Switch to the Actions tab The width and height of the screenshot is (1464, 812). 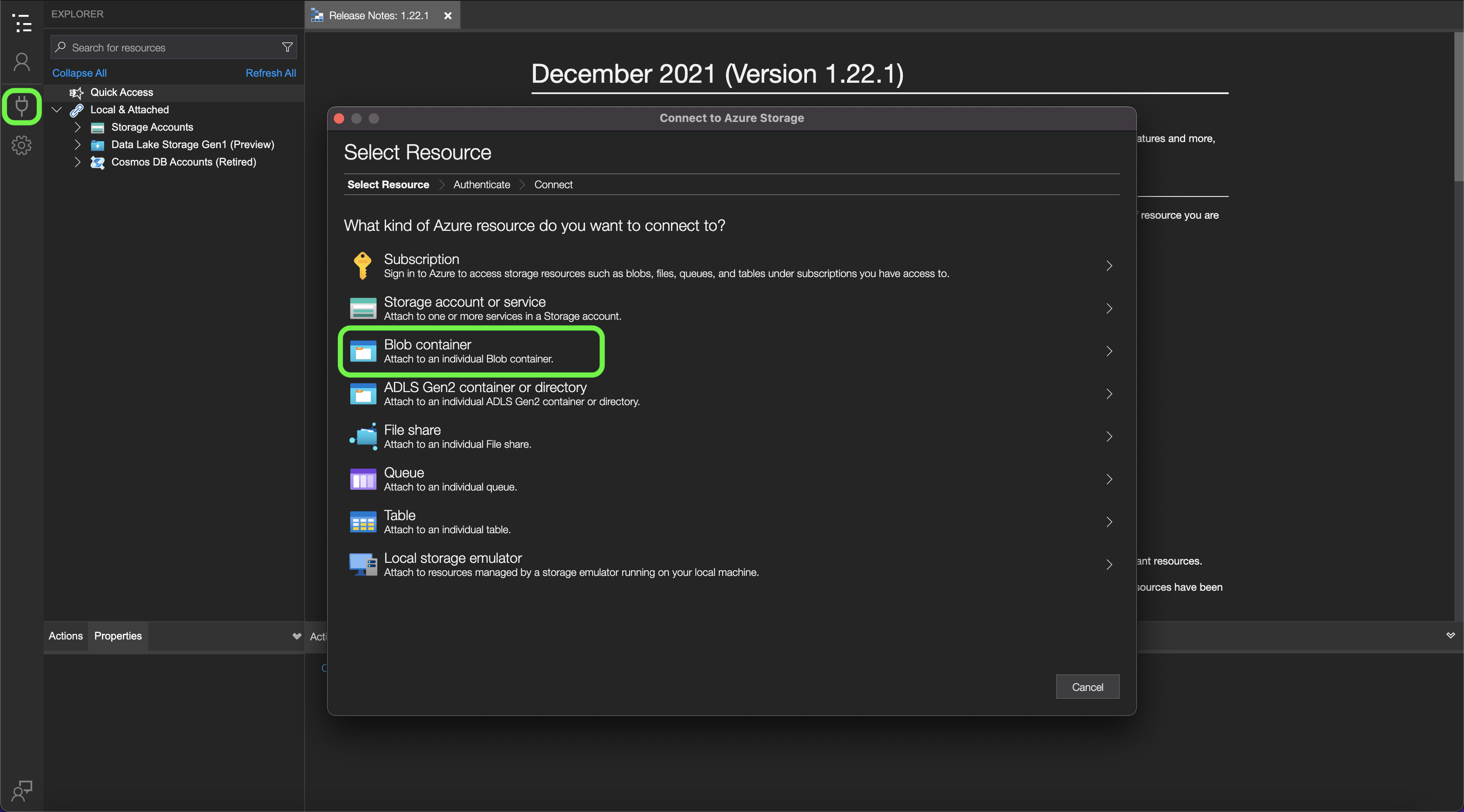tap(65, 636)
